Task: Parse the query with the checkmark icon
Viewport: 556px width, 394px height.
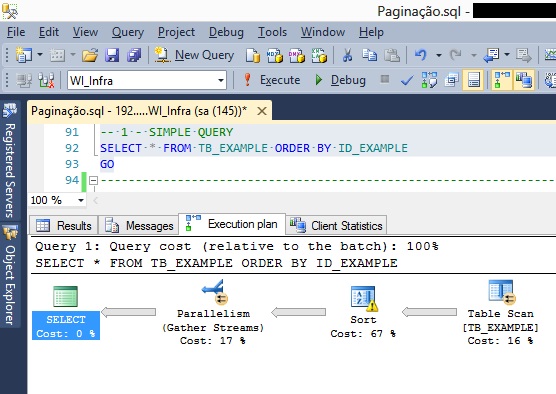Action: pyautogui.click(x=407, y=81)
